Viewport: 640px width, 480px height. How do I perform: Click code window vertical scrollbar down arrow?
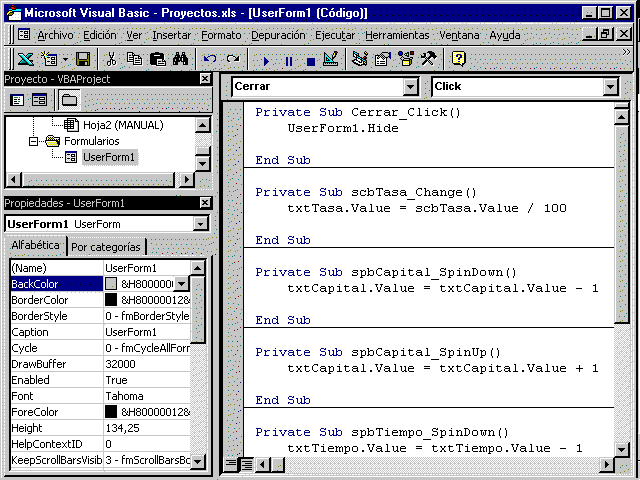coord(621,449)
